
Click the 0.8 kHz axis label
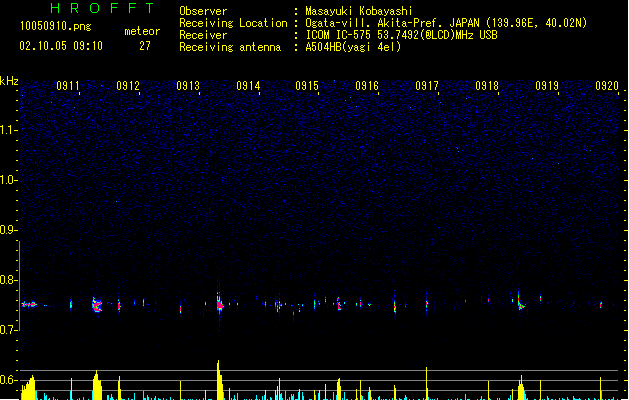(8, 280)
